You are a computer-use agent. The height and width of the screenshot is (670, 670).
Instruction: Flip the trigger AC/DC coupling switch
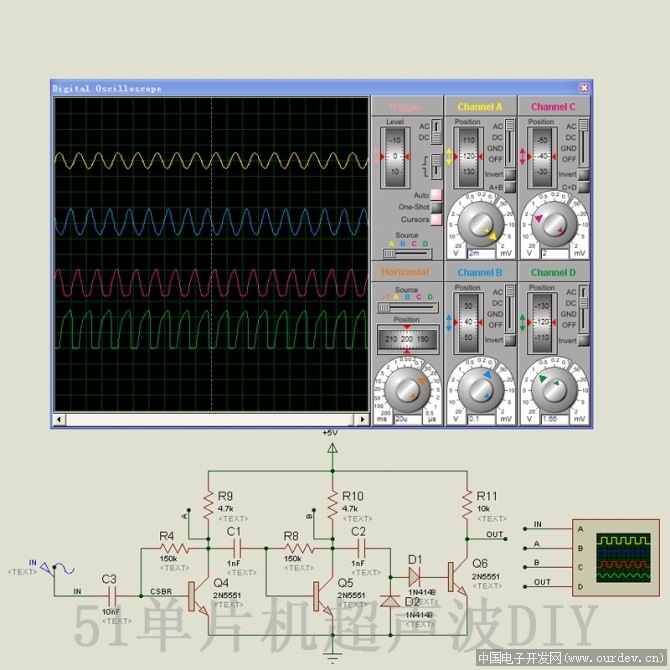(436, 132)
